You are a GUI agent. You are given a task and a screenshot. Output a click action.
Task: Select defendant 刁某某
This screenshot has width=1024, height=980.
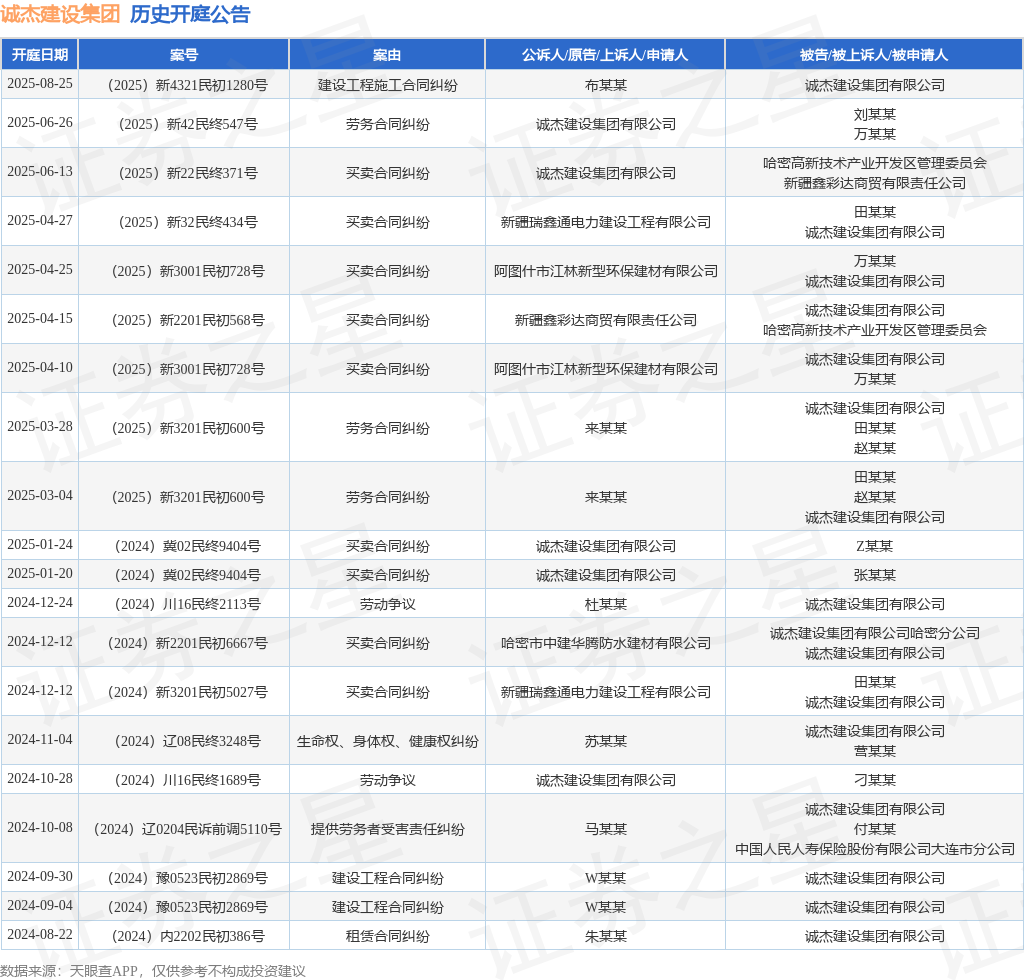[874, 780]
